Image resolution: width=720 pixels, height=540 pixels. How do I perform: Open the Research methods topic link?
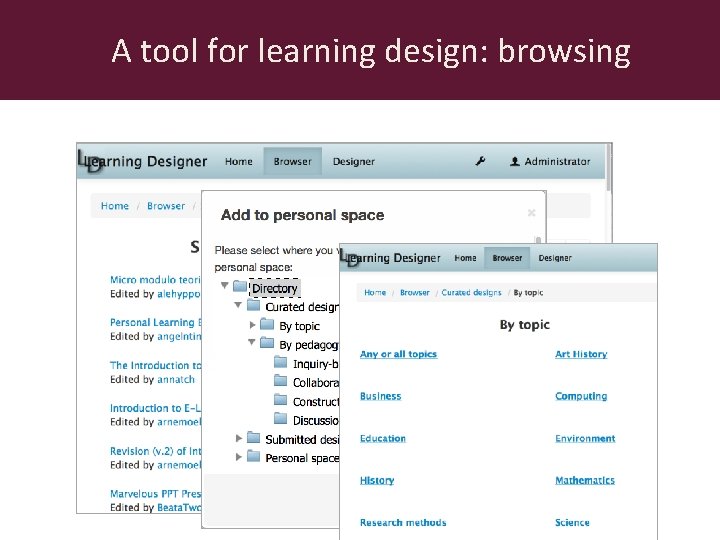pyautogui.click(x=403, y=523)
